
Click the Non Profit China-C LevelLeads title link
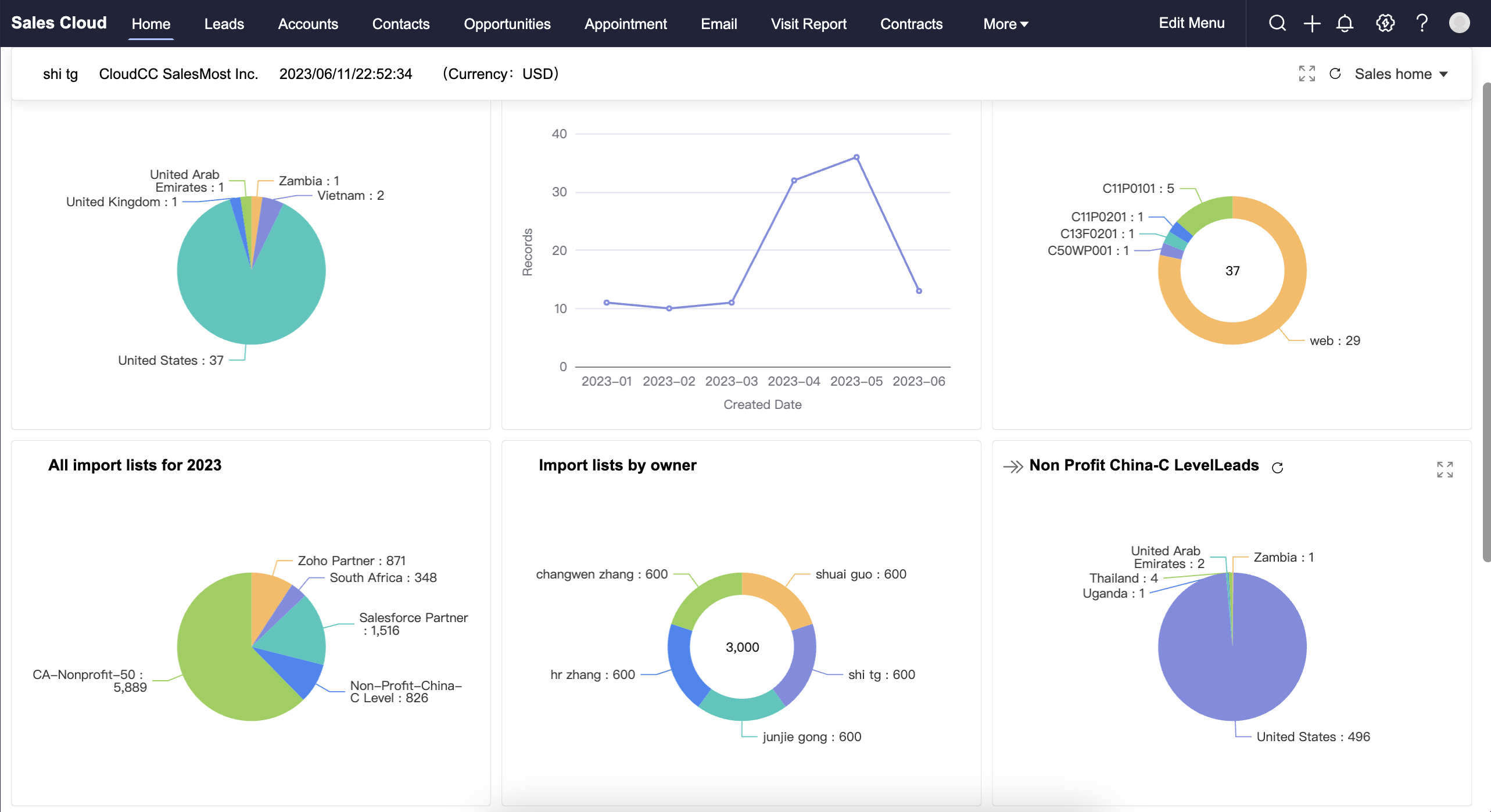pos(1144,465)
